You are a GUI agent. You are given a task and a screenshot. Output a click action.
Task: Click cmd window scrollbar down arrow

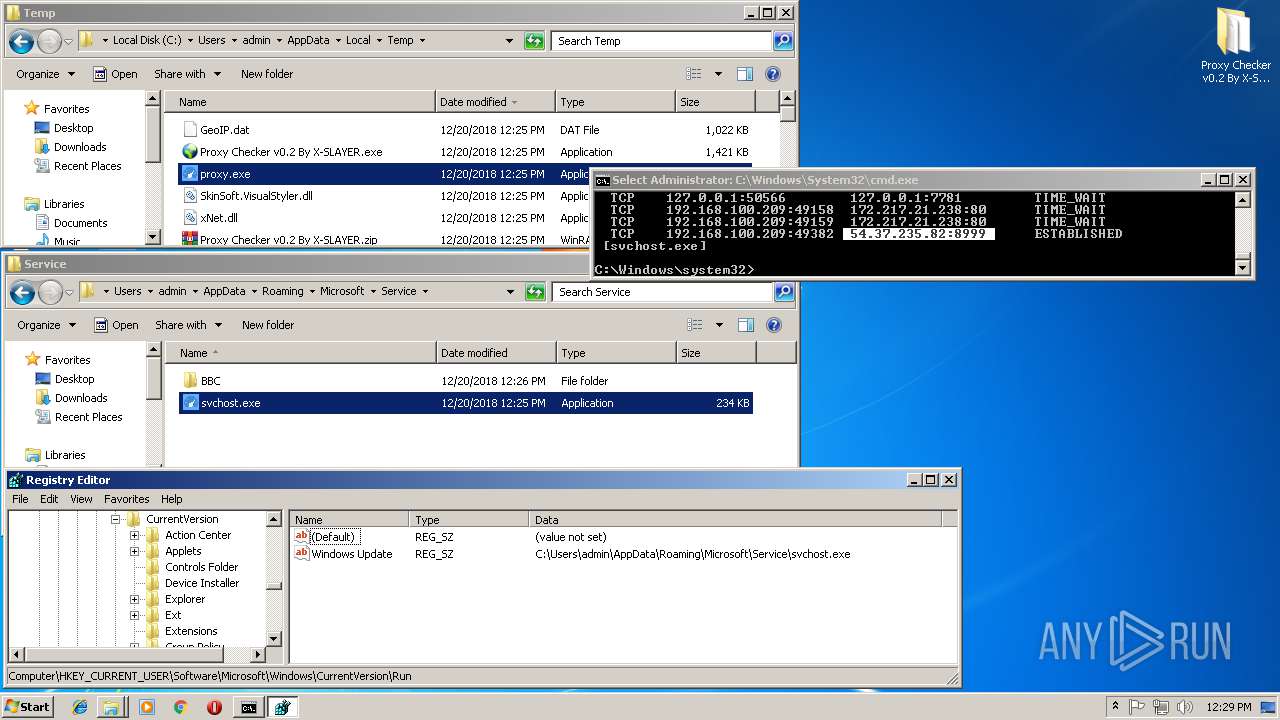click(x=1243, y=267)
